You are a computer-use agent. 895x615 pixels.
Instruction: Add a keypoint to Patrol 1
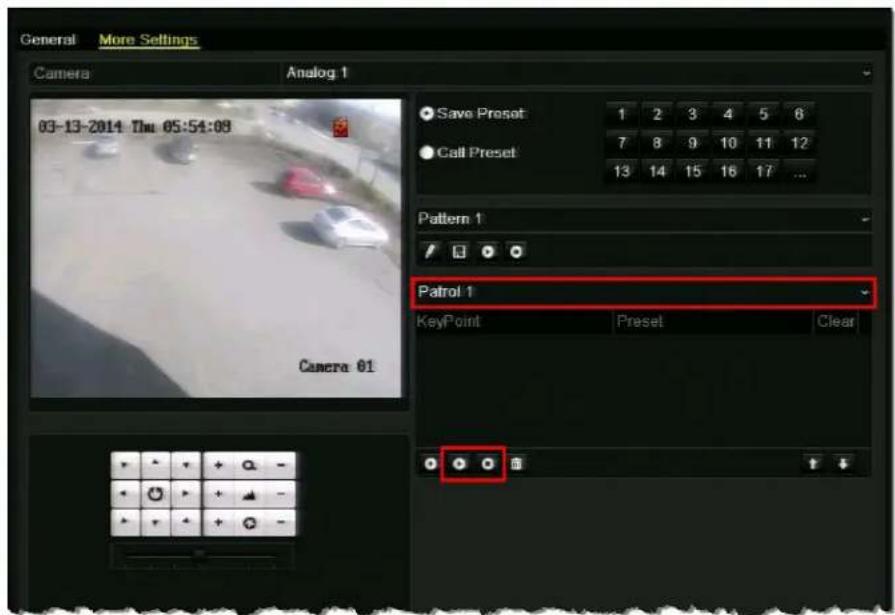[x=430, y=464]
